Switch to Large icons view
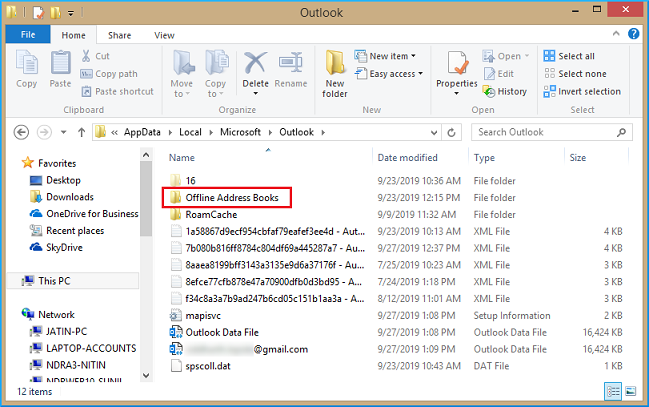 pyautogui.click(x=630, y=391)
